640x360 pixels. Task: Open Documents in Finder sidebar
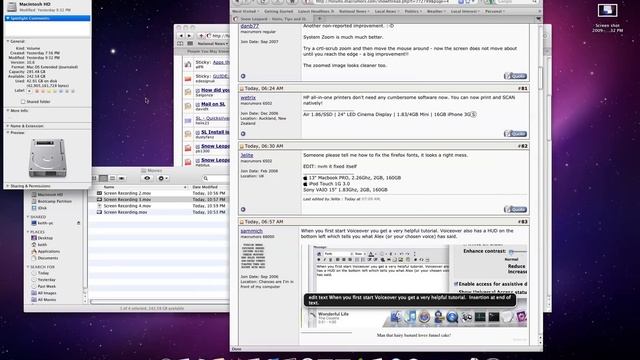pos(44,258)
